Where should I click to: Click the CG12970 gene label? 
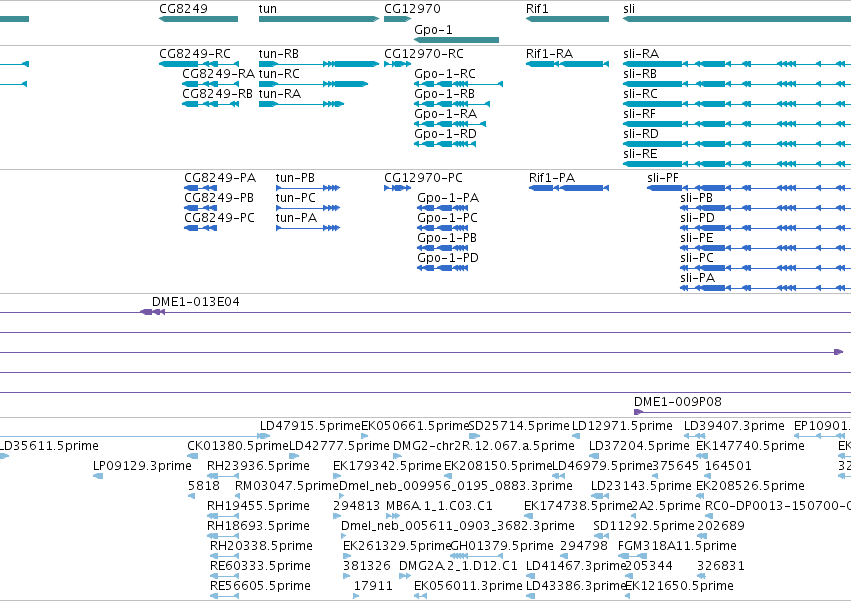coord(412,9)
